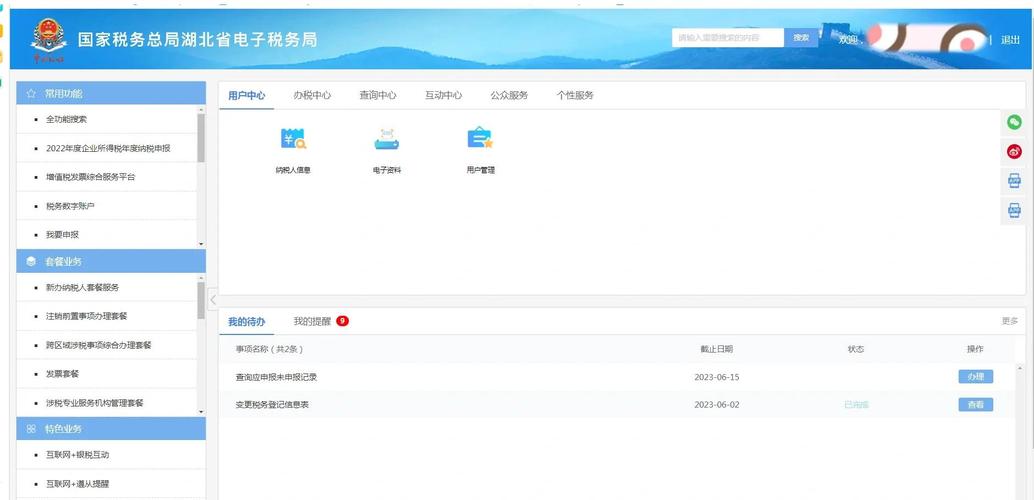Click the 搜索 button
1034x500 pixels.
coord(801,38)
